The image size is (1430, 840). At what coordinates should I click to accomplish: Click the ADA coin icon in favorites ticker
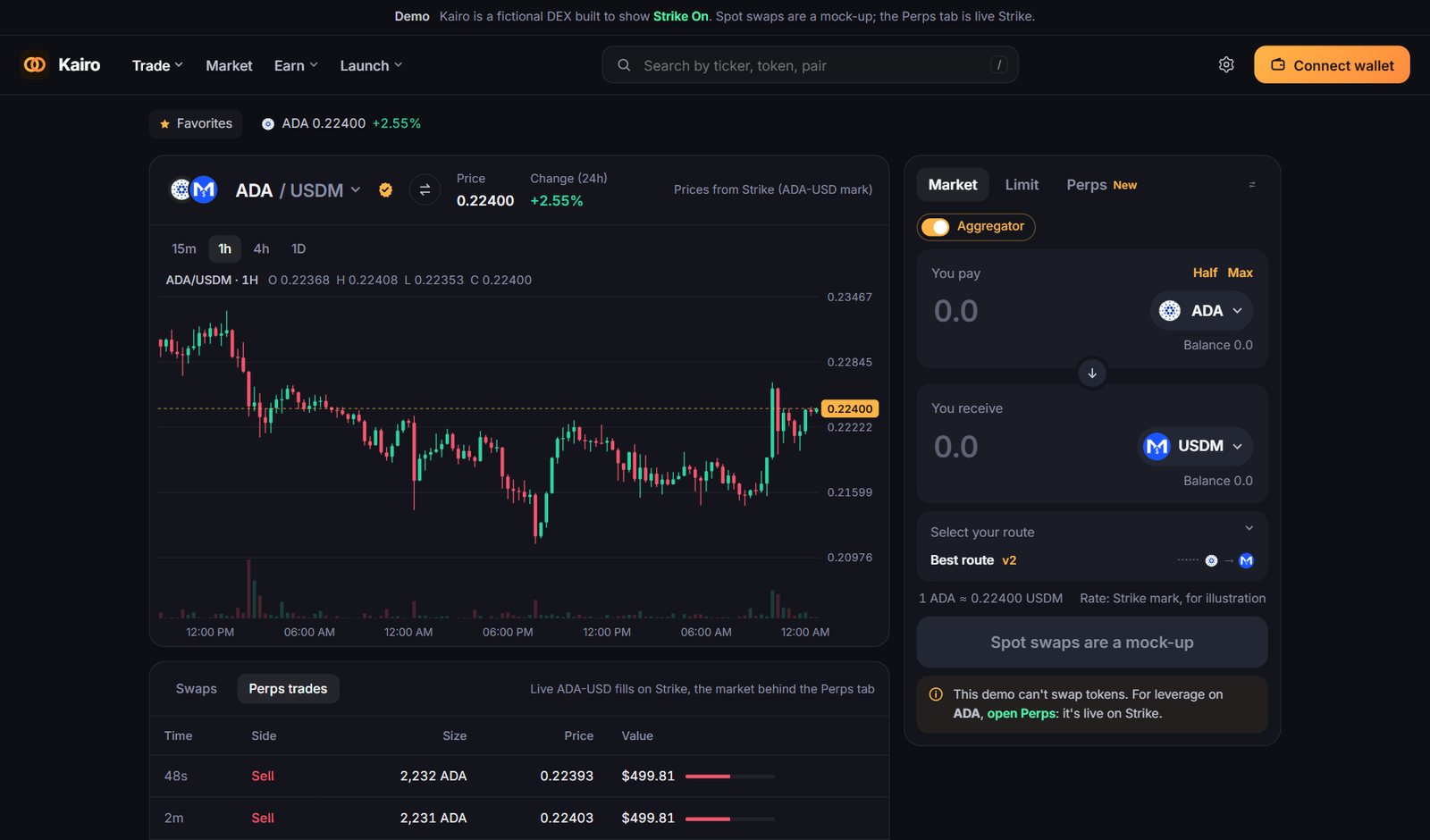[267, 124]
